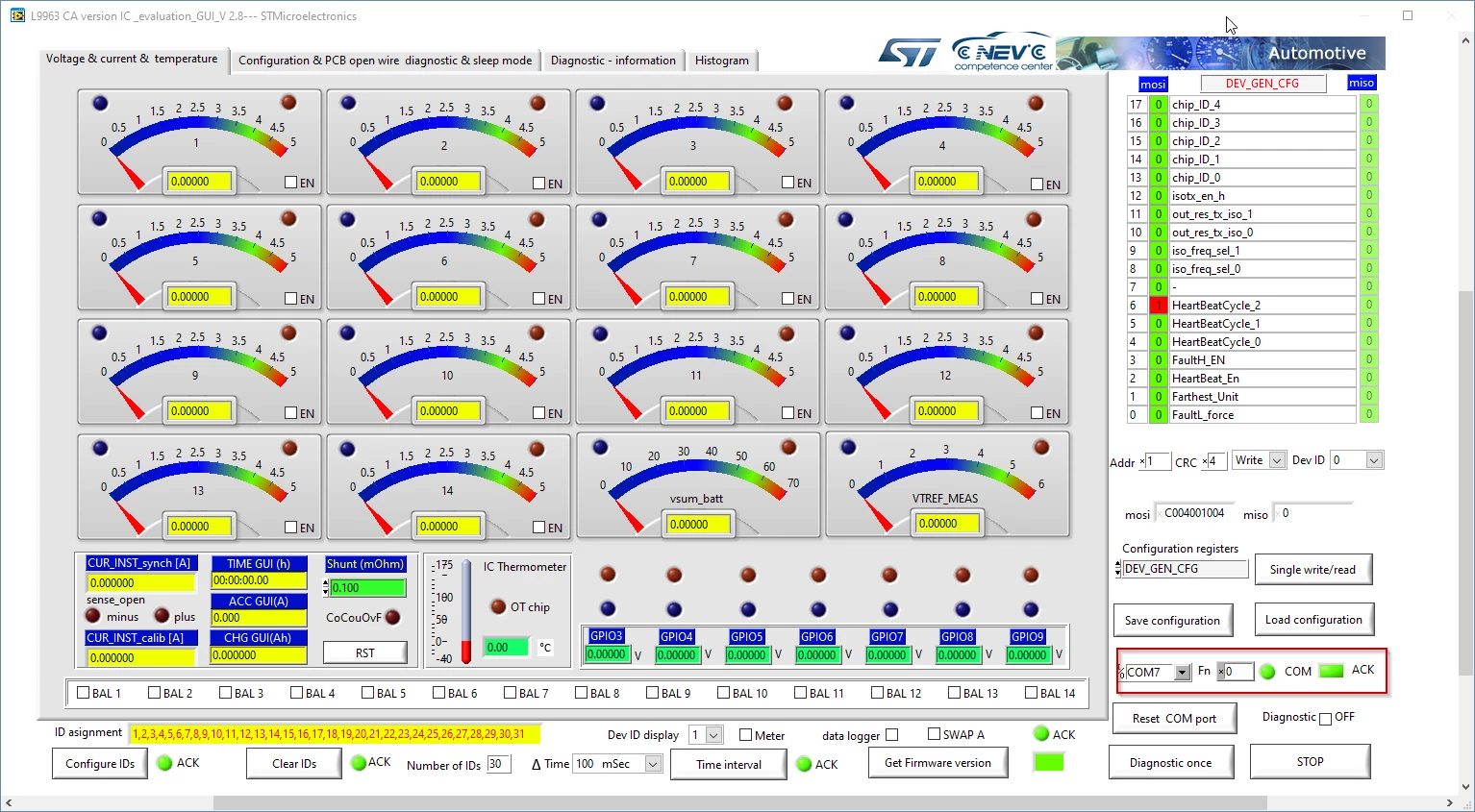Click the Load configuration button
The image size is (1475, 812).
(x=1313, y=620)
